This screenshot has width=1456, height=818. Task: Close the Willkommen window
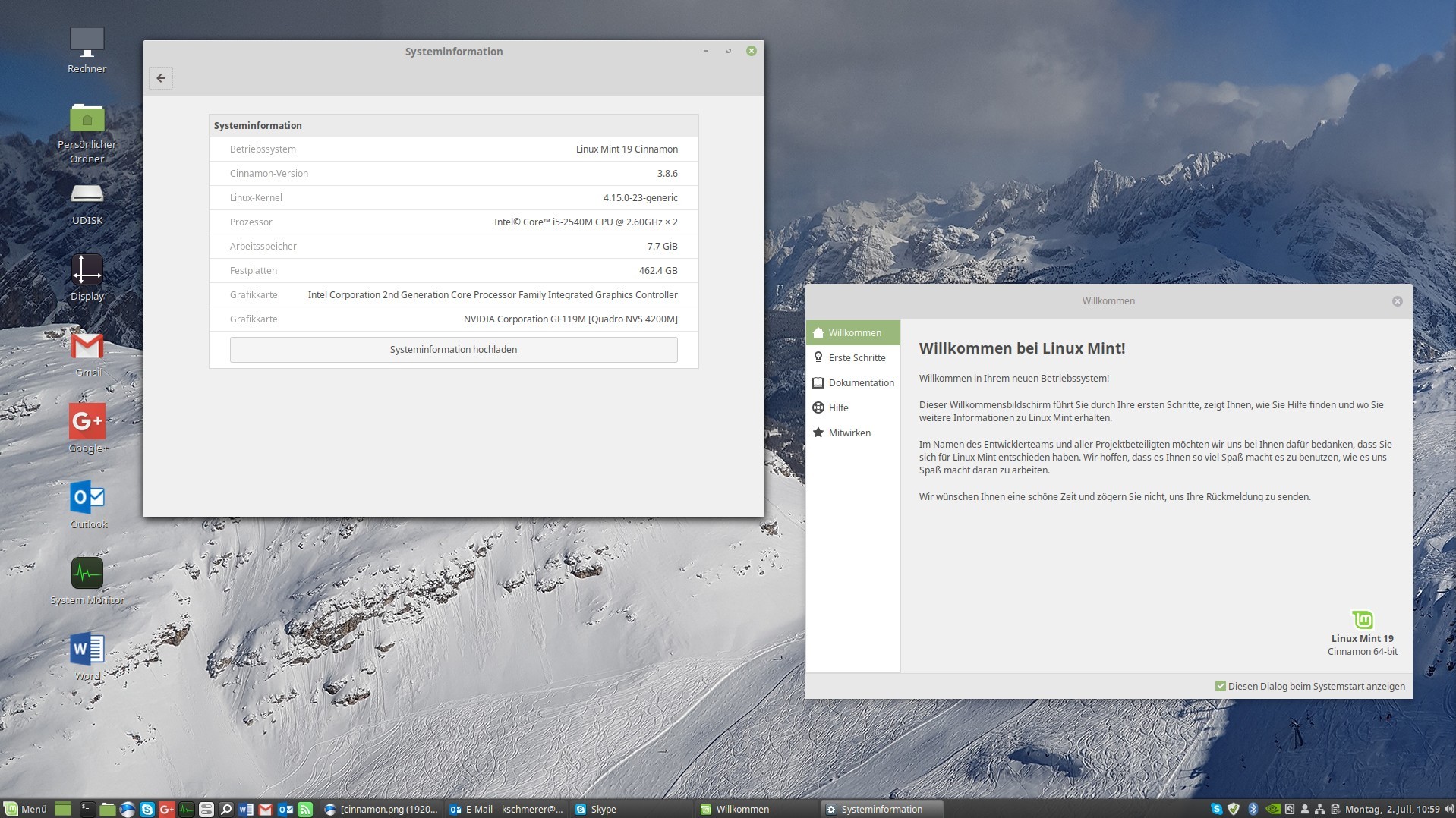(1397, 301)
